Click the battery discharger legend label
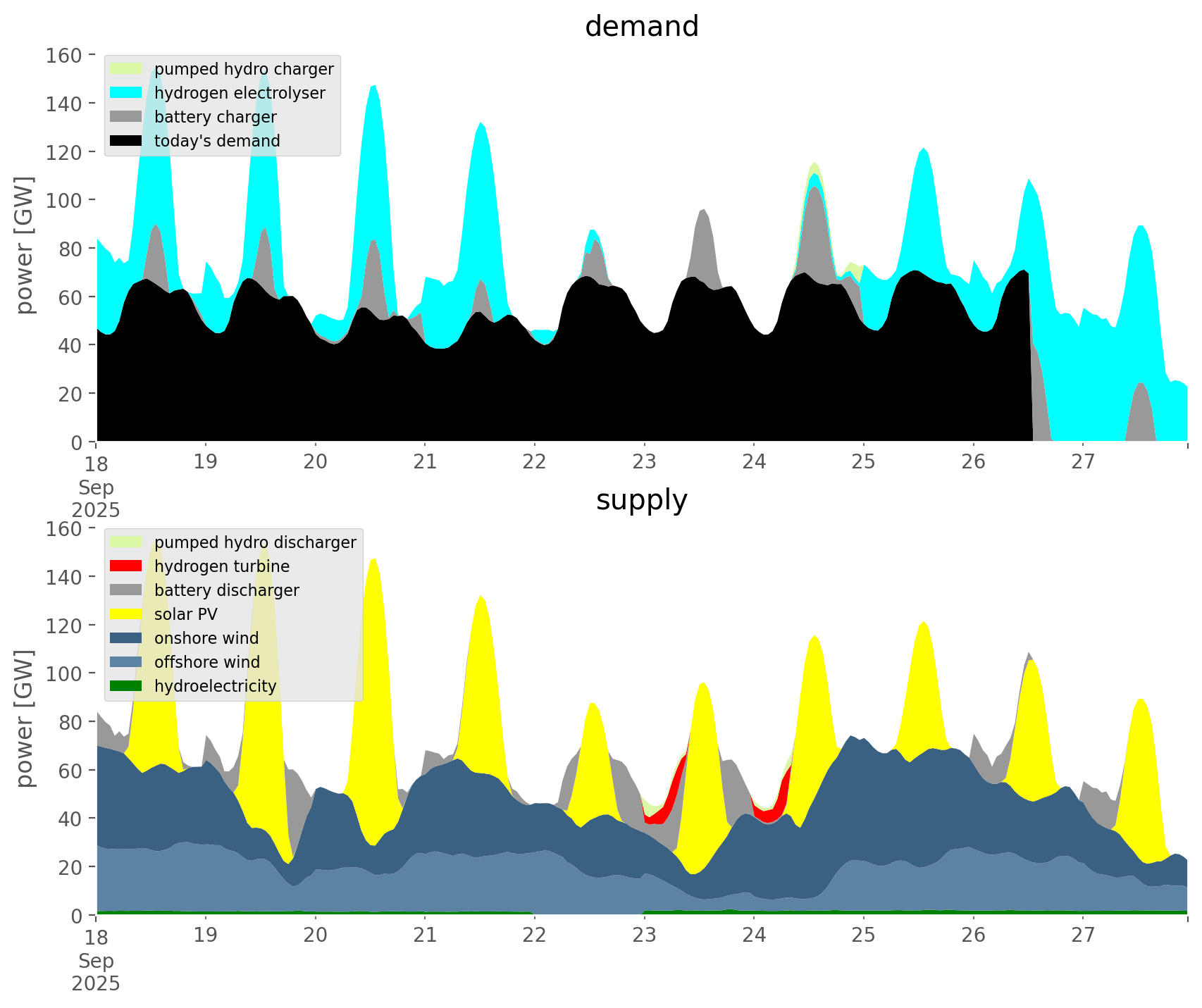 [x=226, y=590]
